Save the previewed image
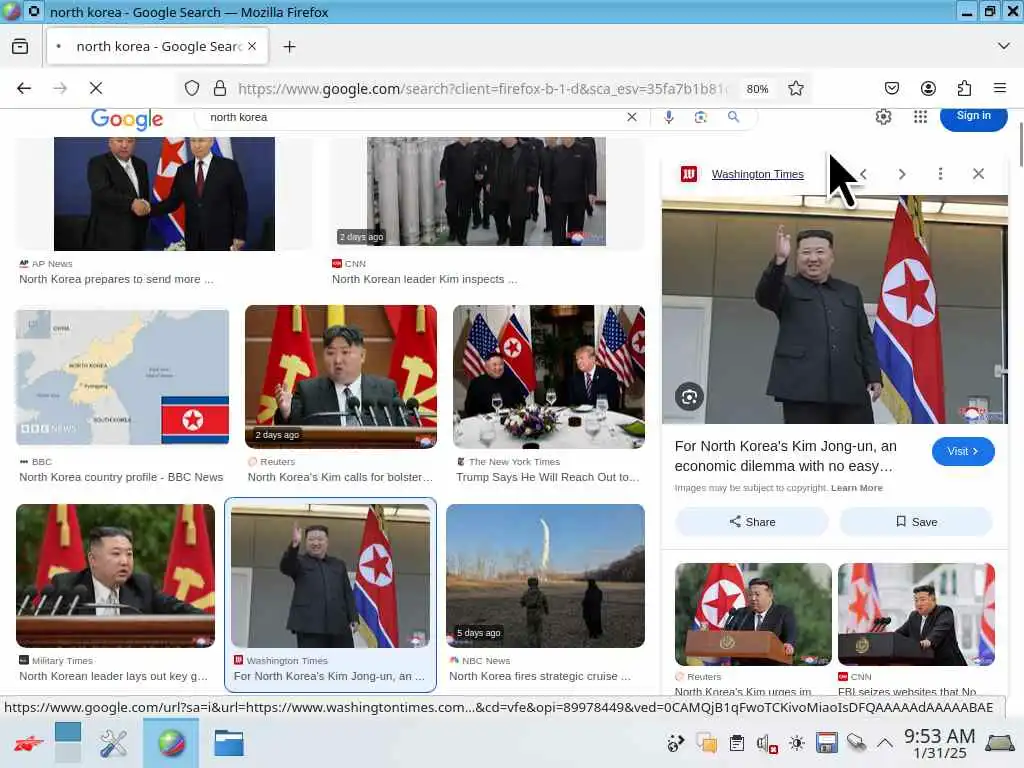The image size is (1024, 768). 916,522
